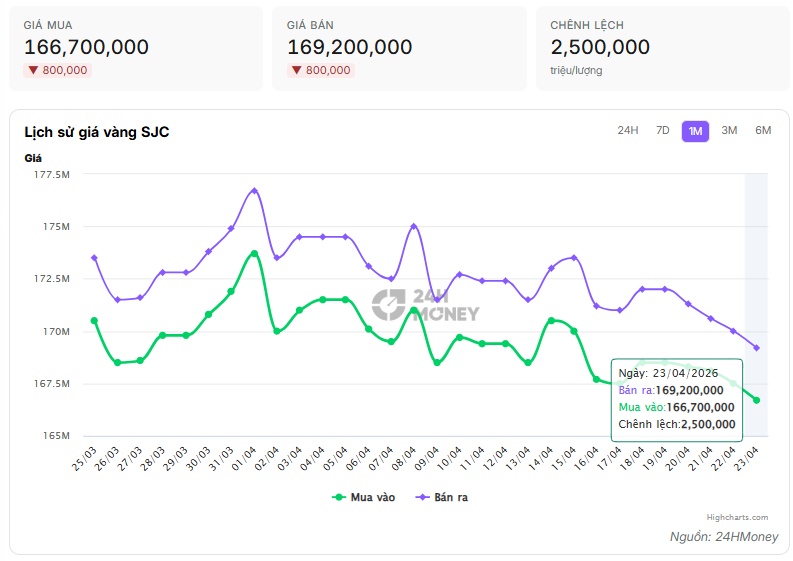Click the Giá bán 169,200,000 card
The width and height of the screenshot is (793, 561).
tap(398, 48)
